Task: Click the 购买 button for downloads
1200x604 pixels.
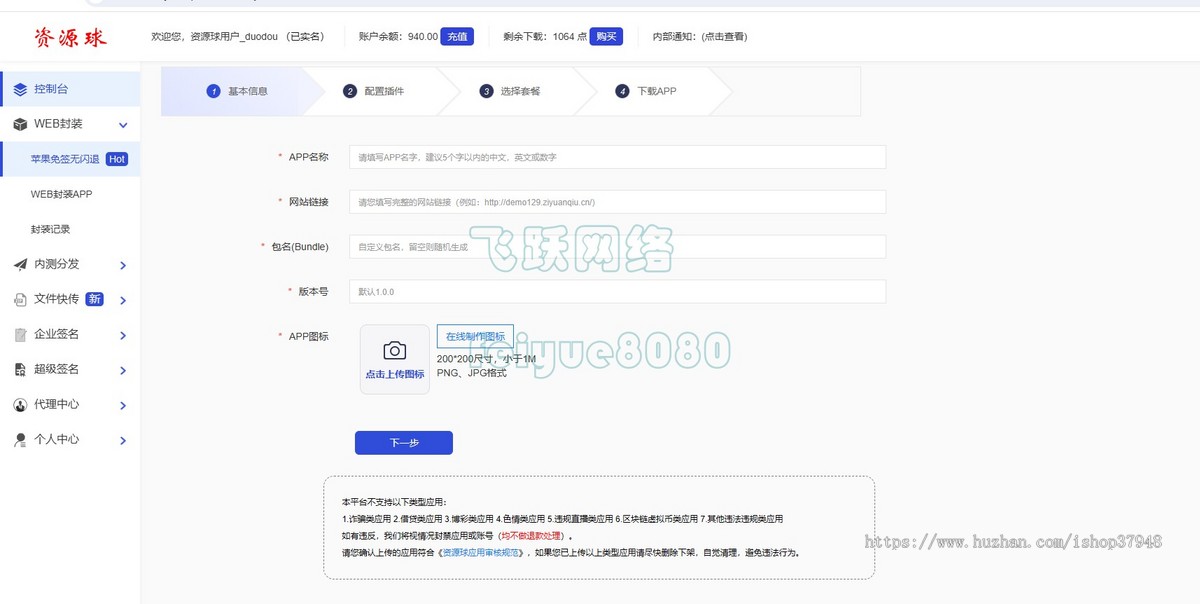Action: pyautogui.click(x=606, y=36)
